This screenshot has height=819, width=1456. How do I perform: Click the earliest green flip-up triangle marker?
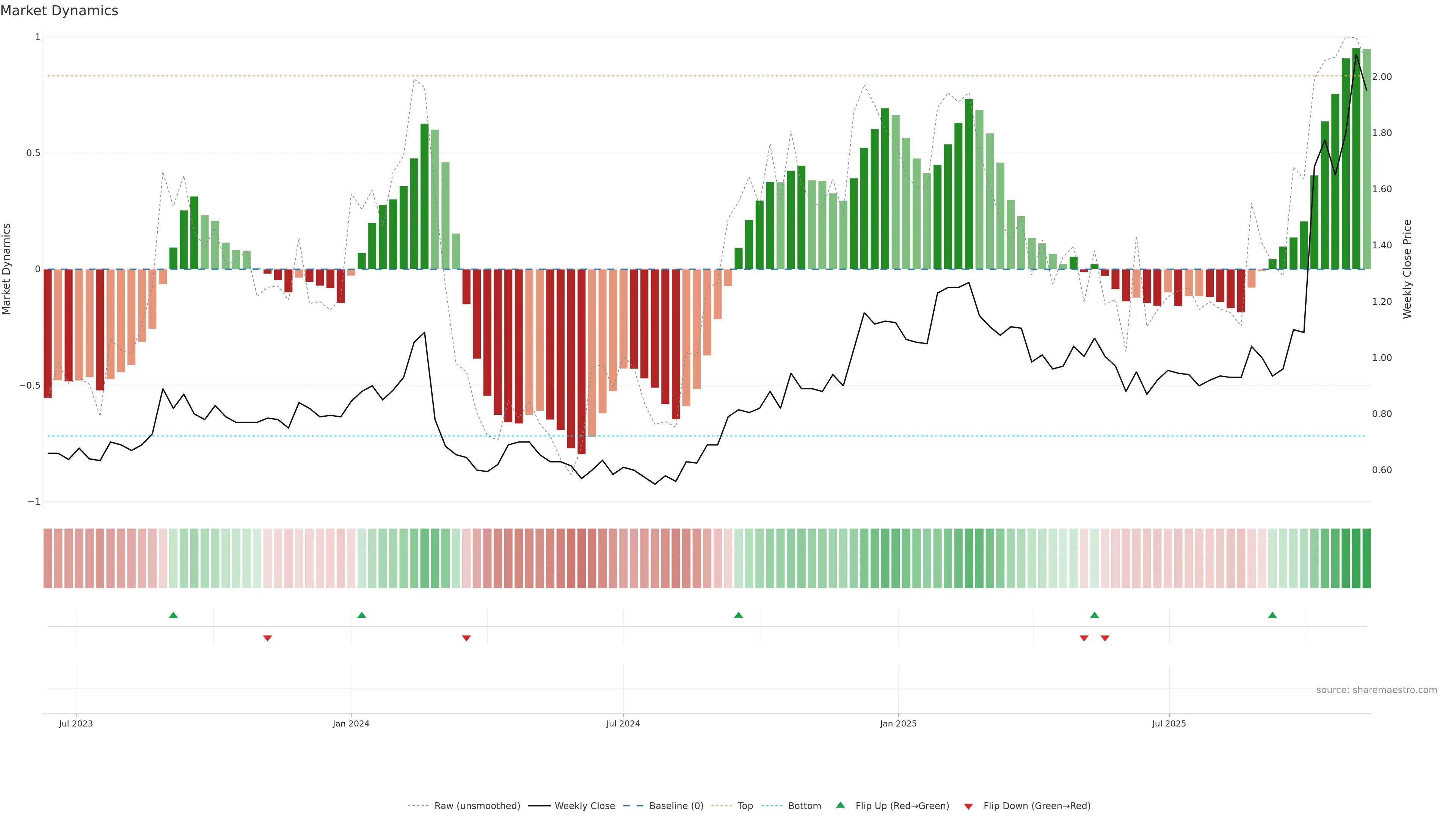174,615
